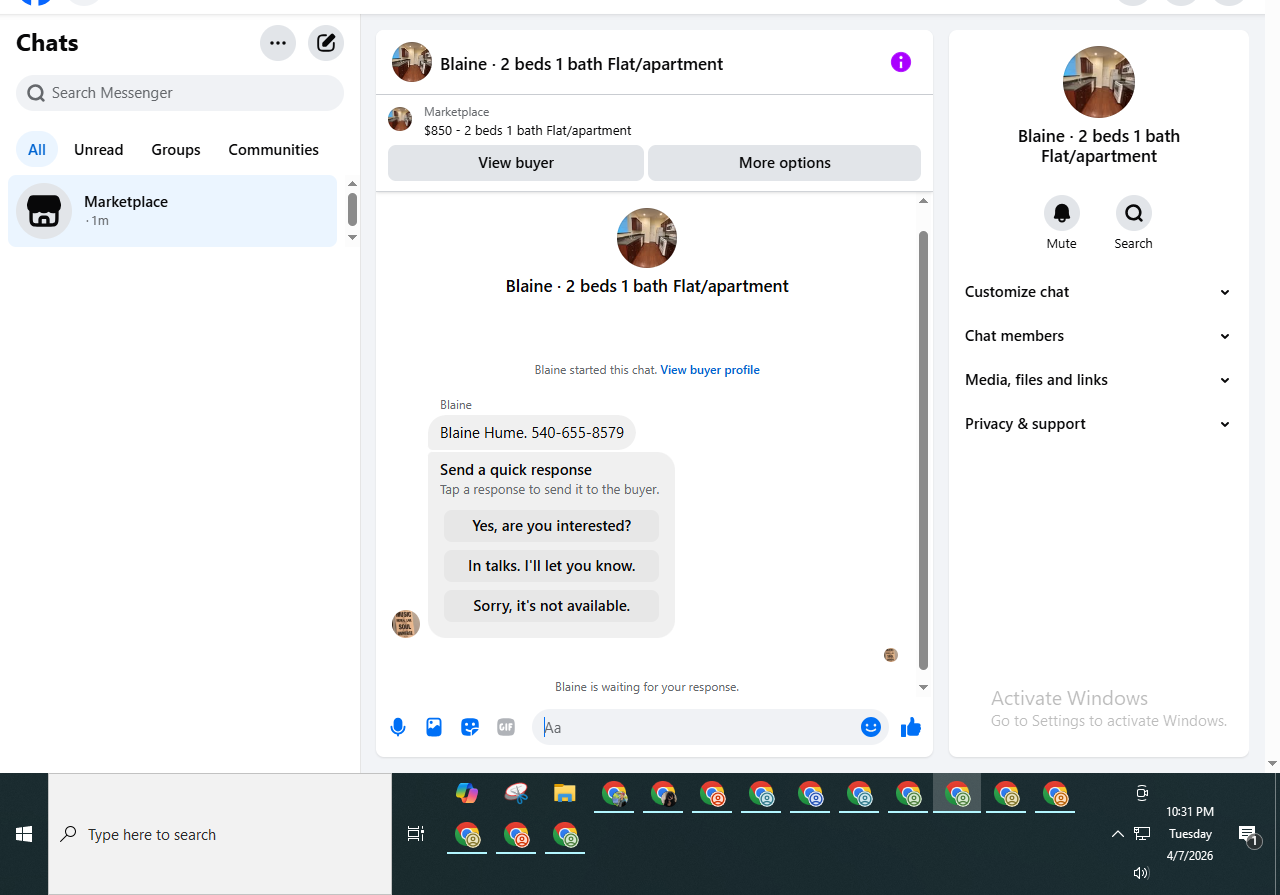Expand the Privacy & support section
The height and width of the screenshot is (895, 1280).
(1099, 424)
